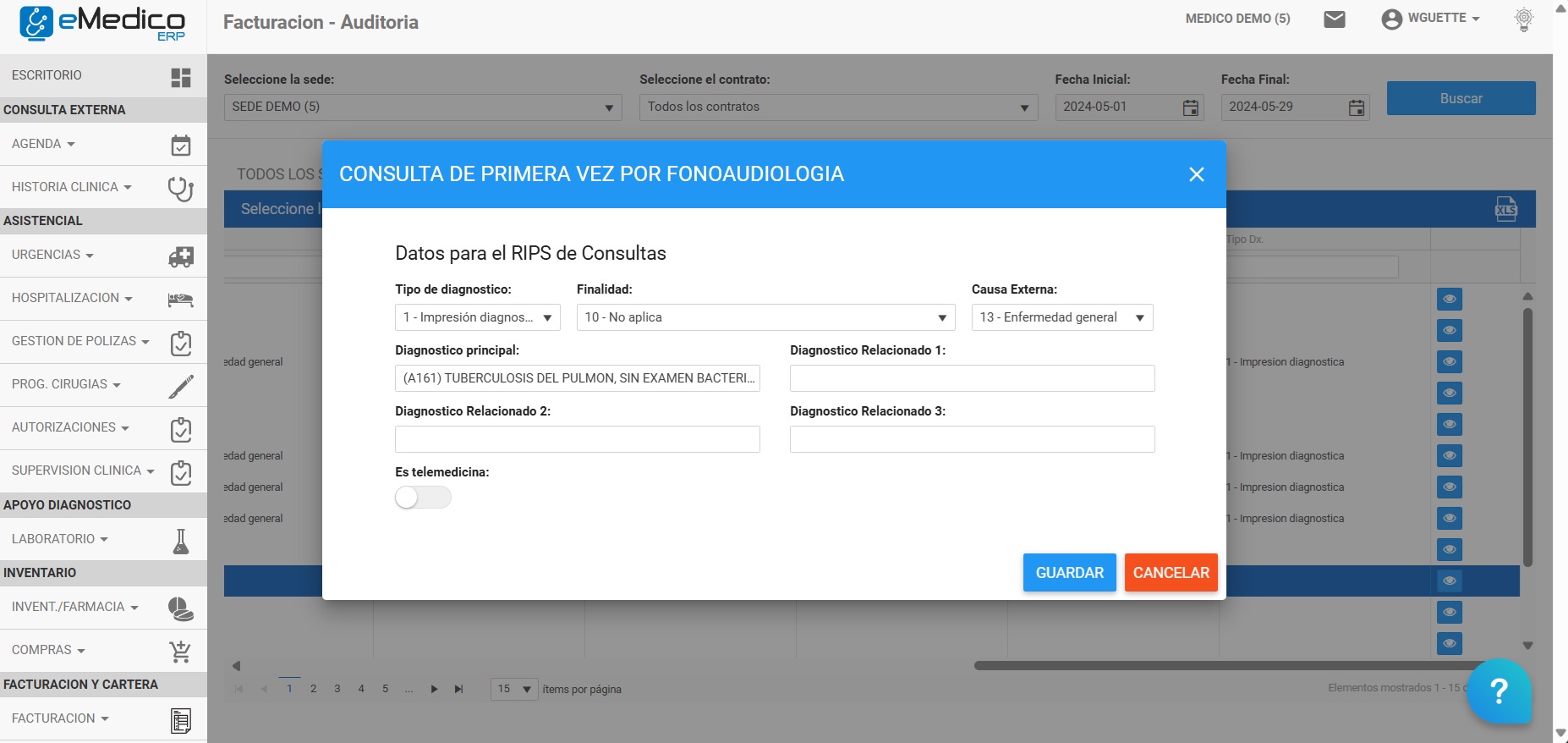Image resolution: width=1568 pixels, height=743 pixels.
Task: Click the Autorizaciones clipboard icon
Action: click(181, 429)
